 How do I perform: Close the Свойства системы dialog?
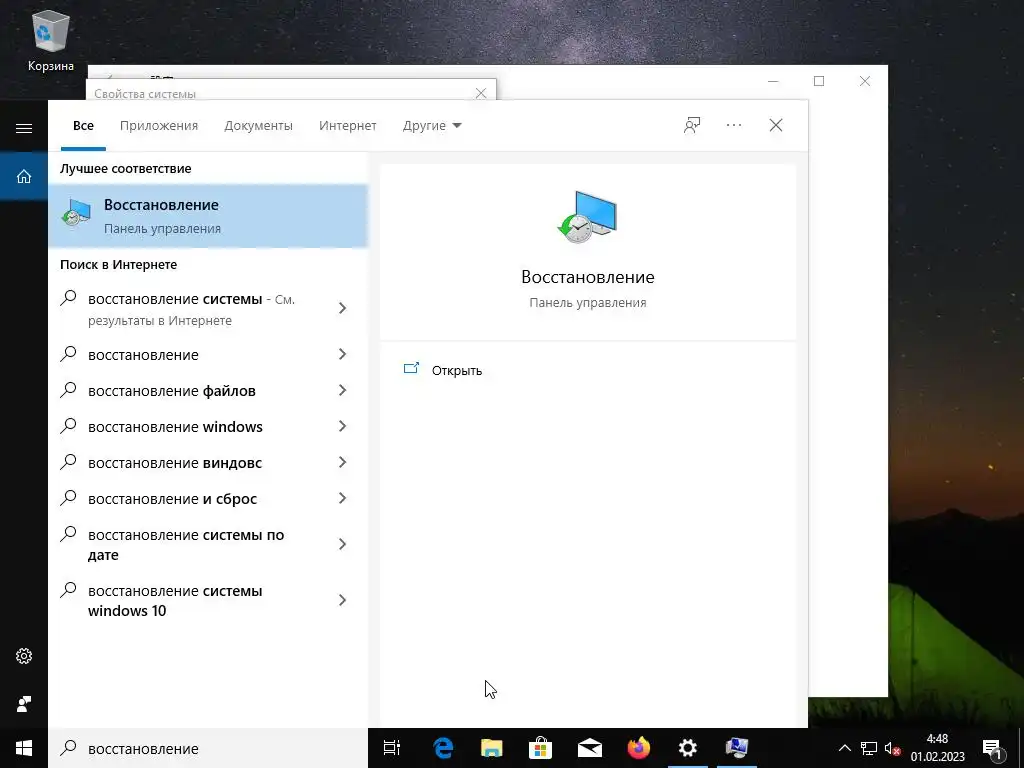tap(481, 93)
